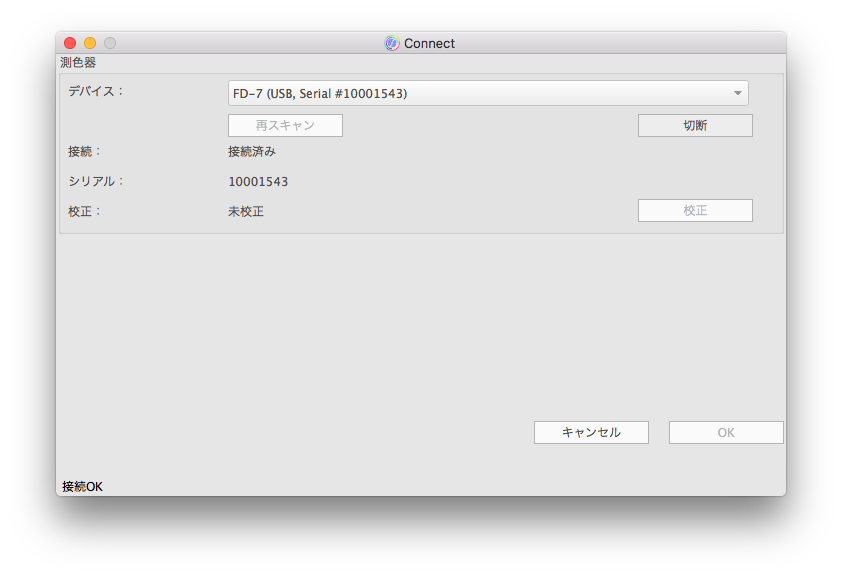Click the キャンセル button
The width and height of the screenshot is (842, 576).
pos(591,433)
